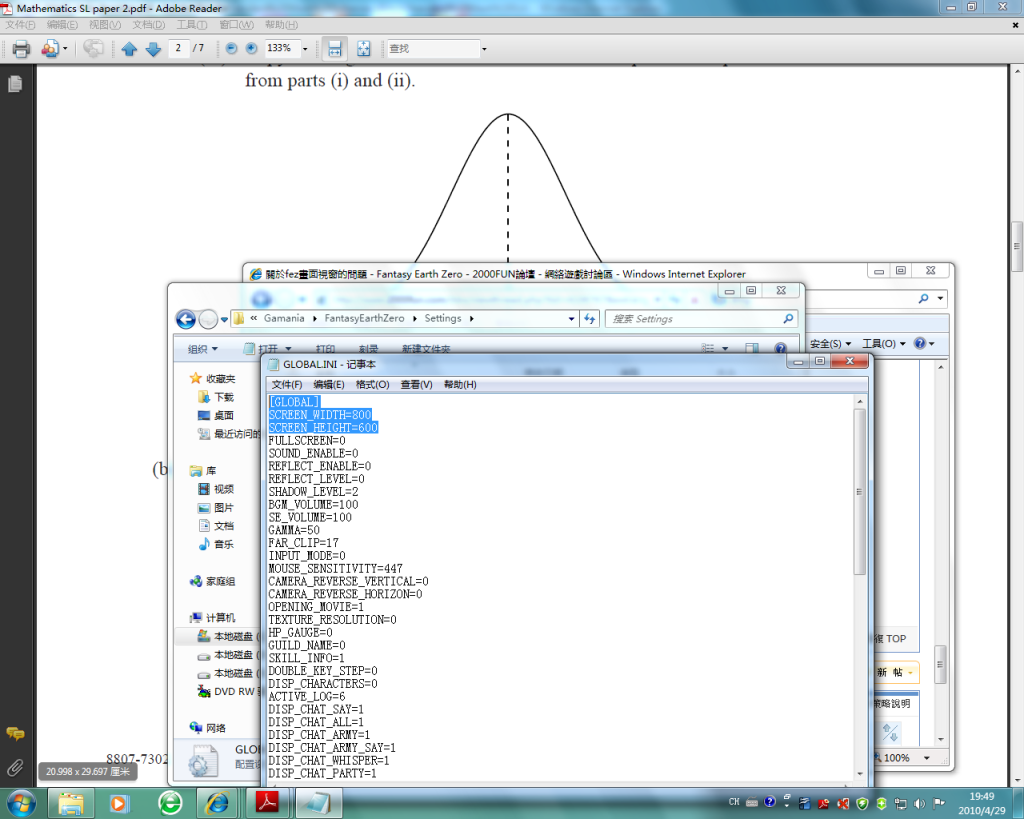Click the FantasyEarthZero breadcrumb
This screenshot has width=1024, height=819.
[364, 318]
